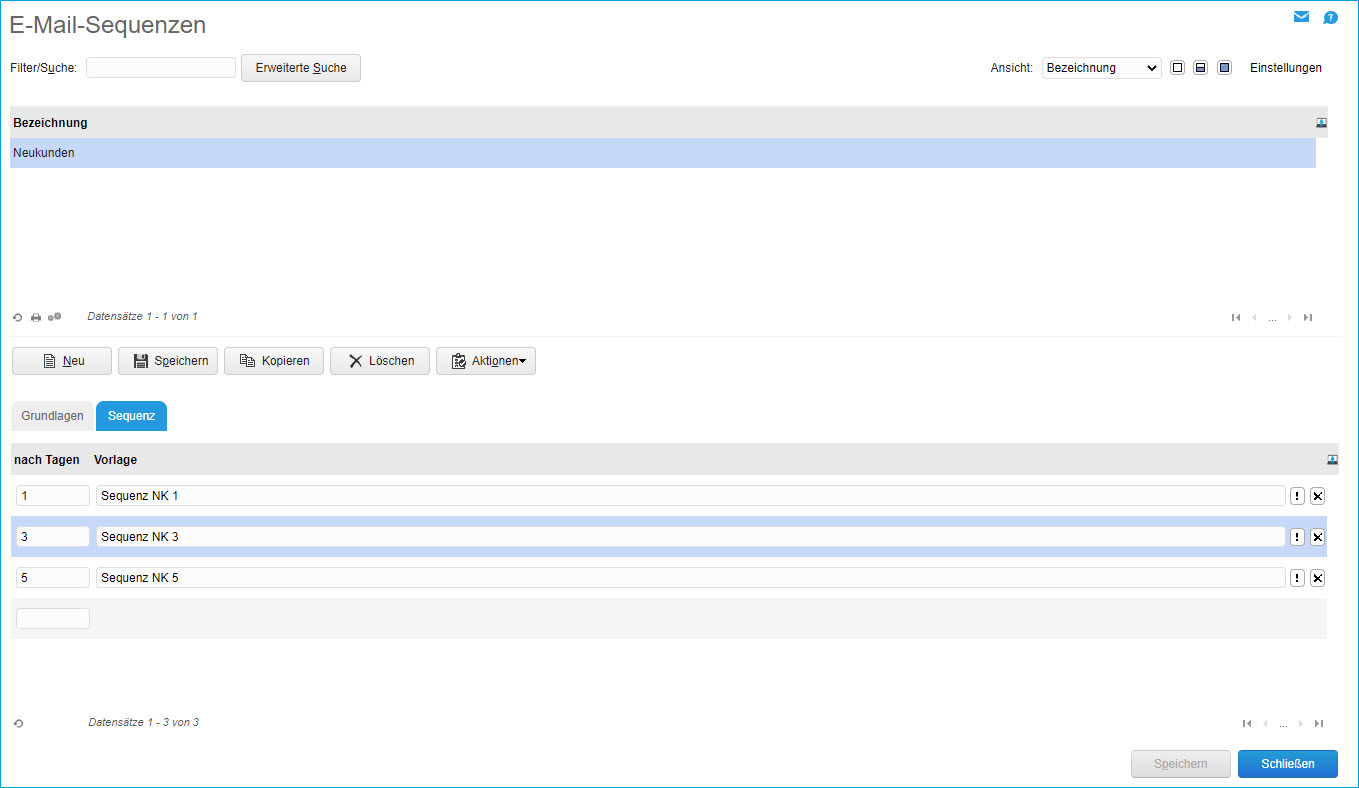Click the Vorlage column header
1359x788 pixels.
click(x=116, y=460)
